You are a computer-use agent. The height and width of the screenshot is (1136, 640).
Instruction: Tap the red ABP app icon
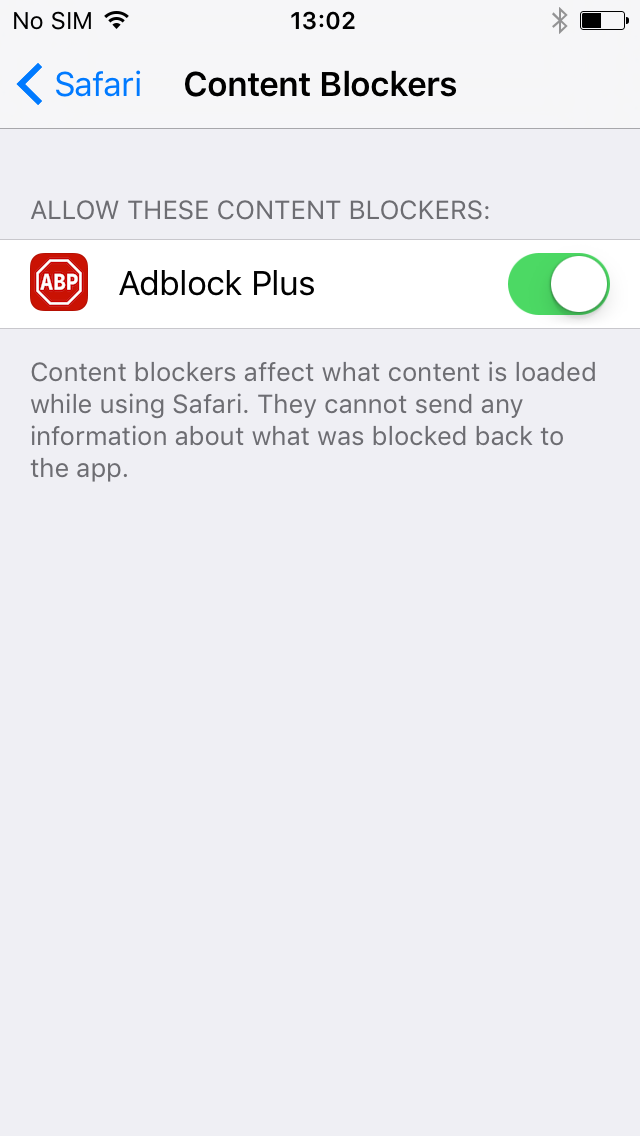[x=59, y=282]
